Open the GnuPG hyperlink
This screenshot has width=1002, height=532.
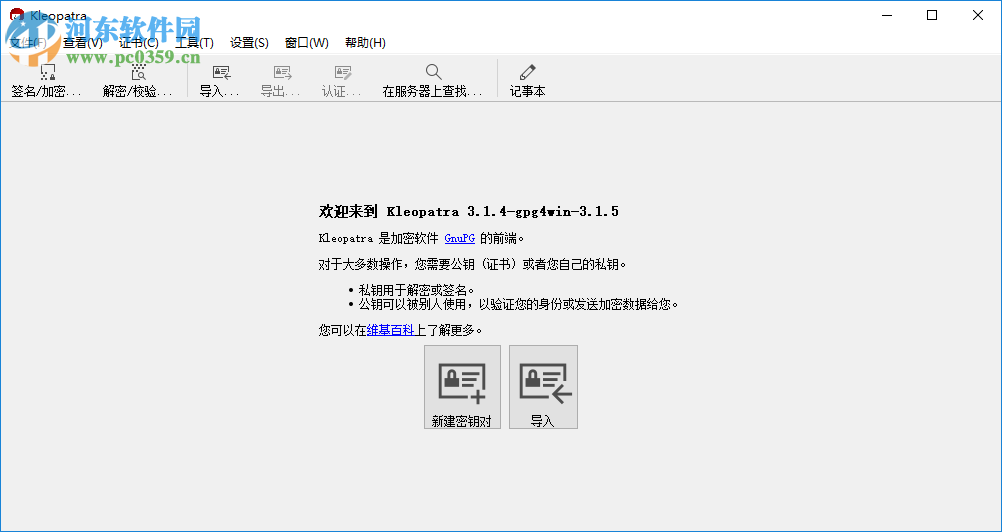tap(459, 238)
